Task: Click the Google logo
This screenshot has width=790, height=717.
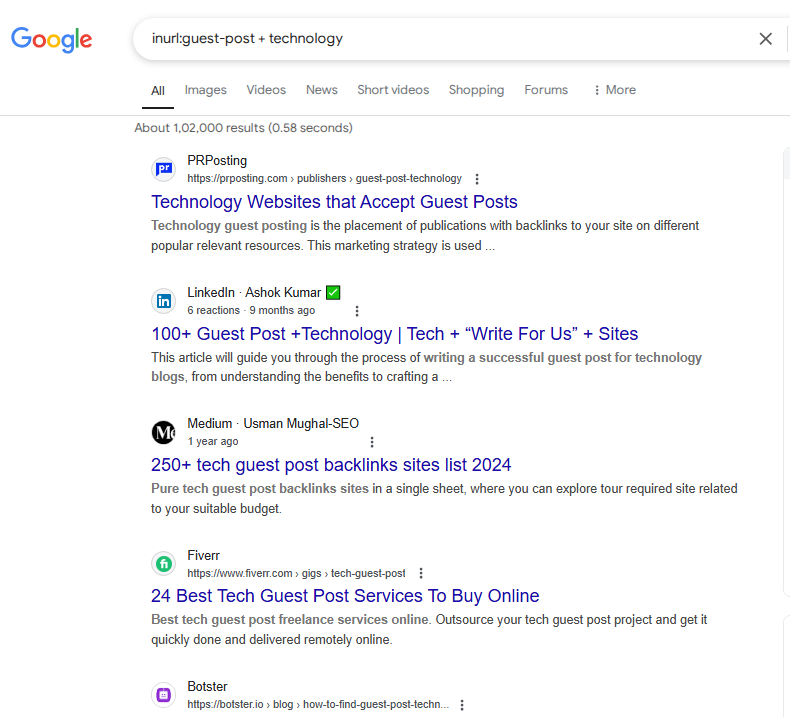Action: [52, 39]
